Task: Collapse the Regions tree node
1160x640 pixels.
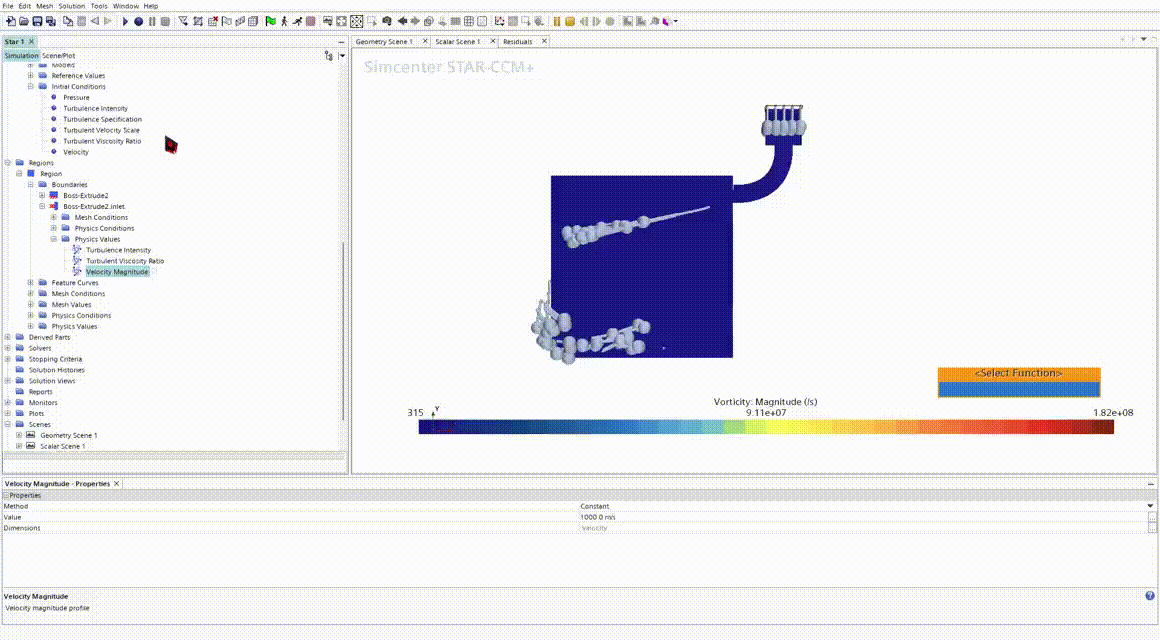Action: coord(7,163)
